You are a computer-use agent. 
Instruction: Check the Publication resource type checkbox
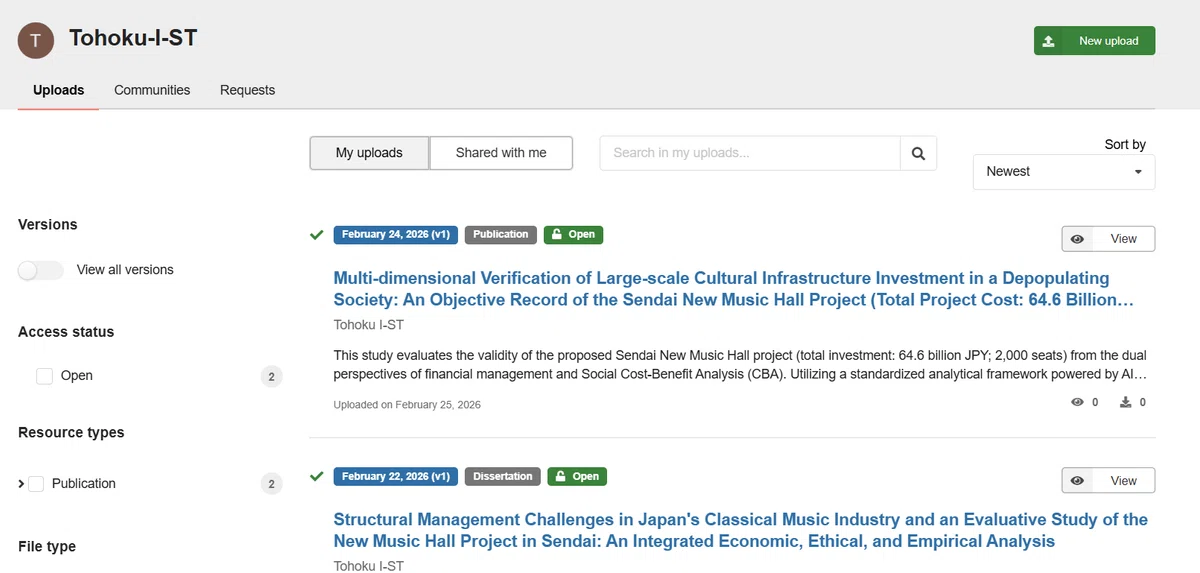point(36,484)
